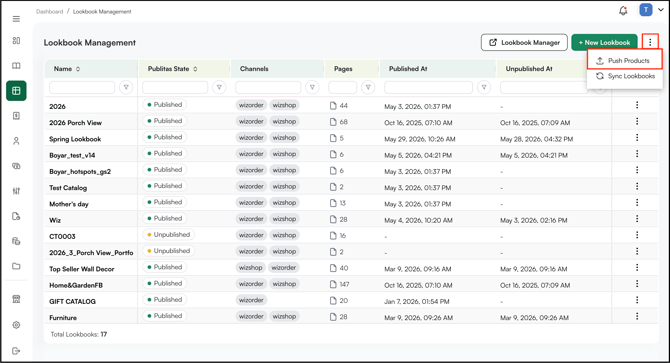Click wizorder tag in GIFT CATALOG row

[x=251, y=300]
